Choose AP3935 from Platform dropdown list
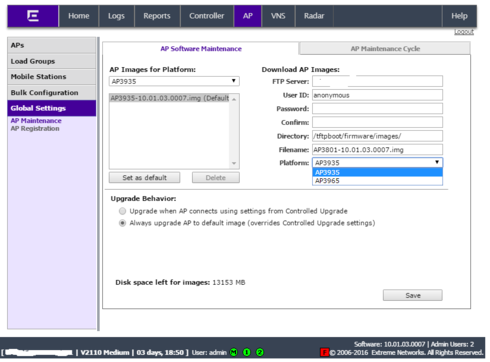490x362 pixels. pos(377,172)
